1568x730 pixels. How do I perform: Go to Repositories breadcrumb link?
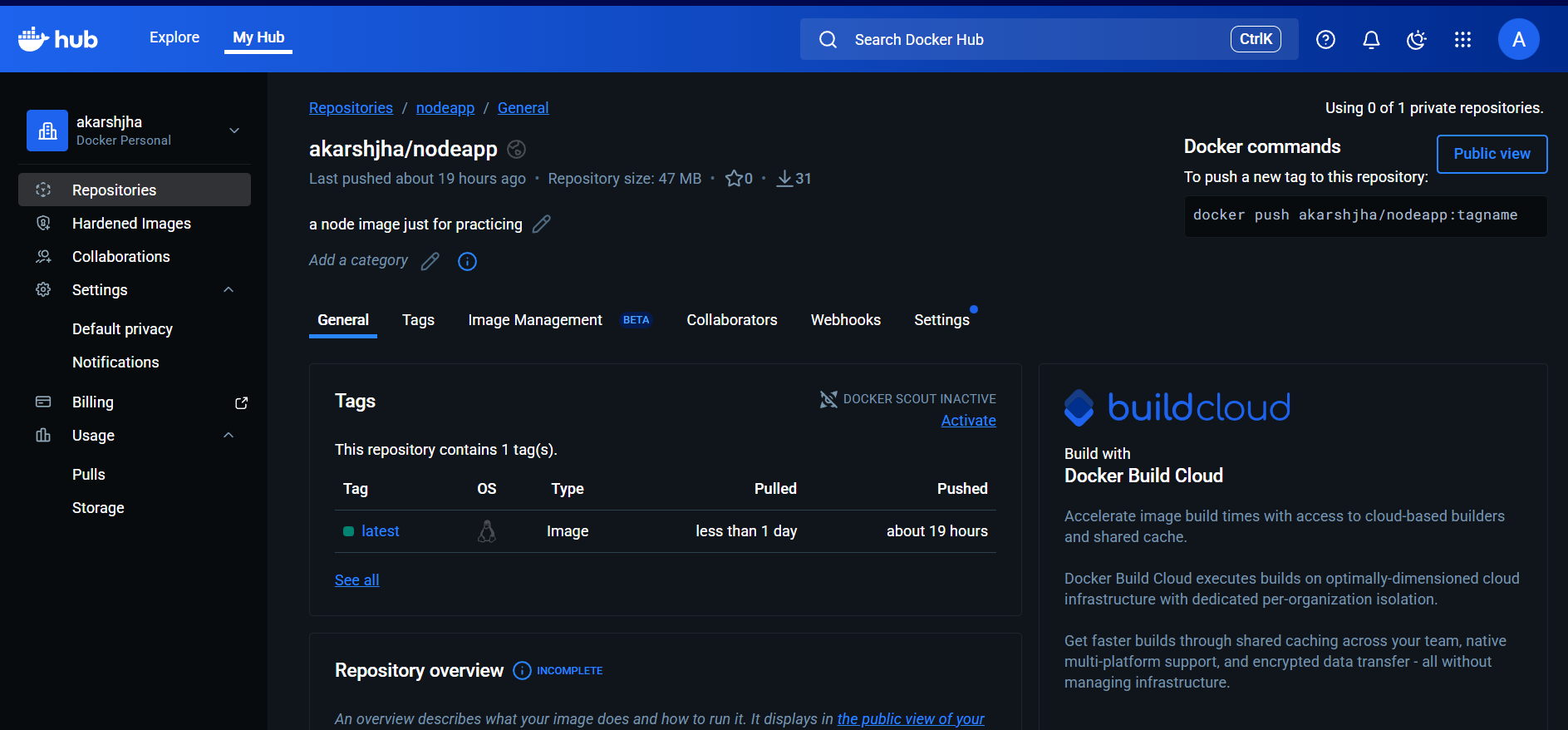pyautogui.click(x=351, y=108)
